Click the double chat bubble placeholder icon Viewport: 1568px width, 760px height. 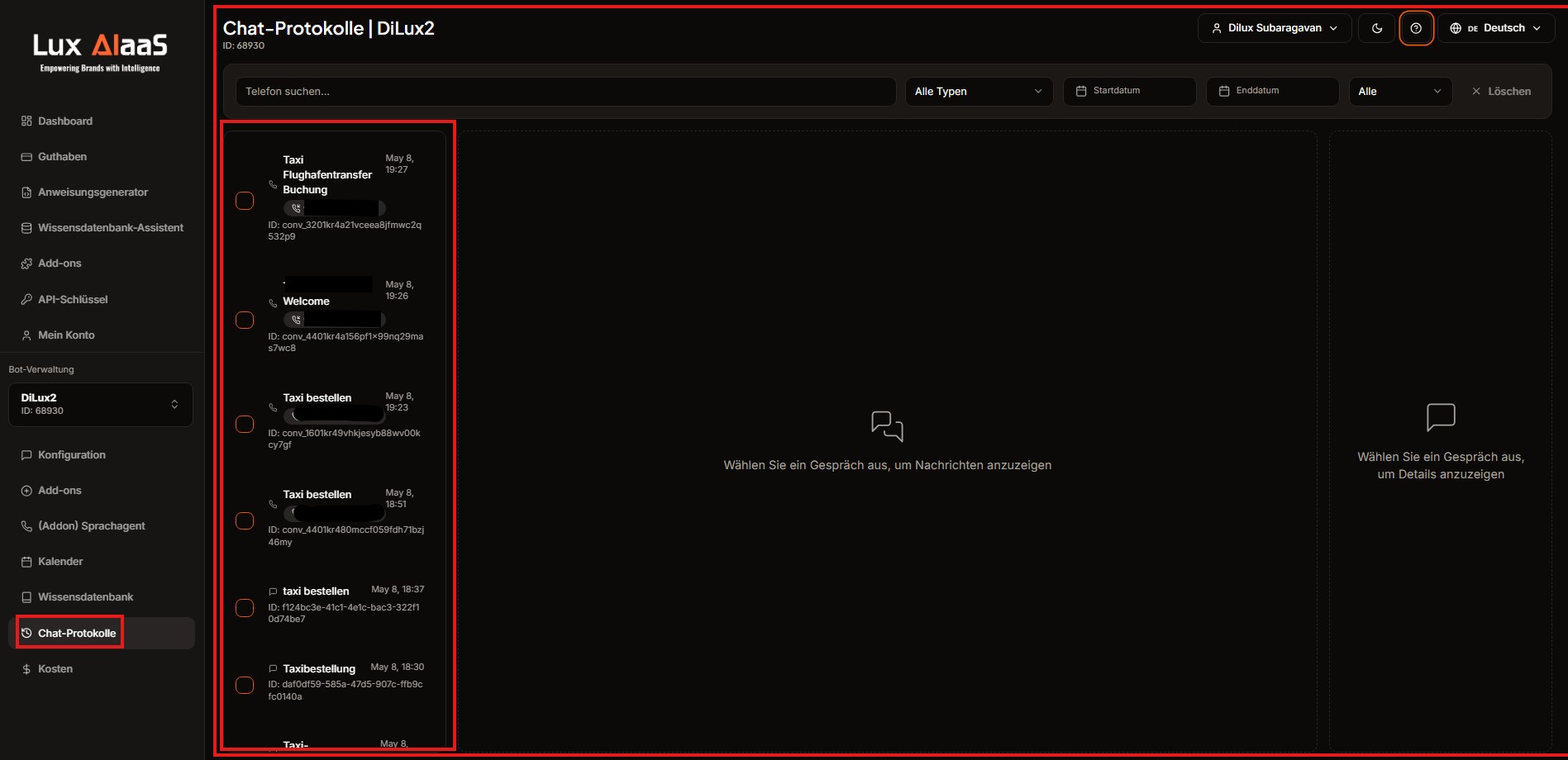tap(887, 426)
